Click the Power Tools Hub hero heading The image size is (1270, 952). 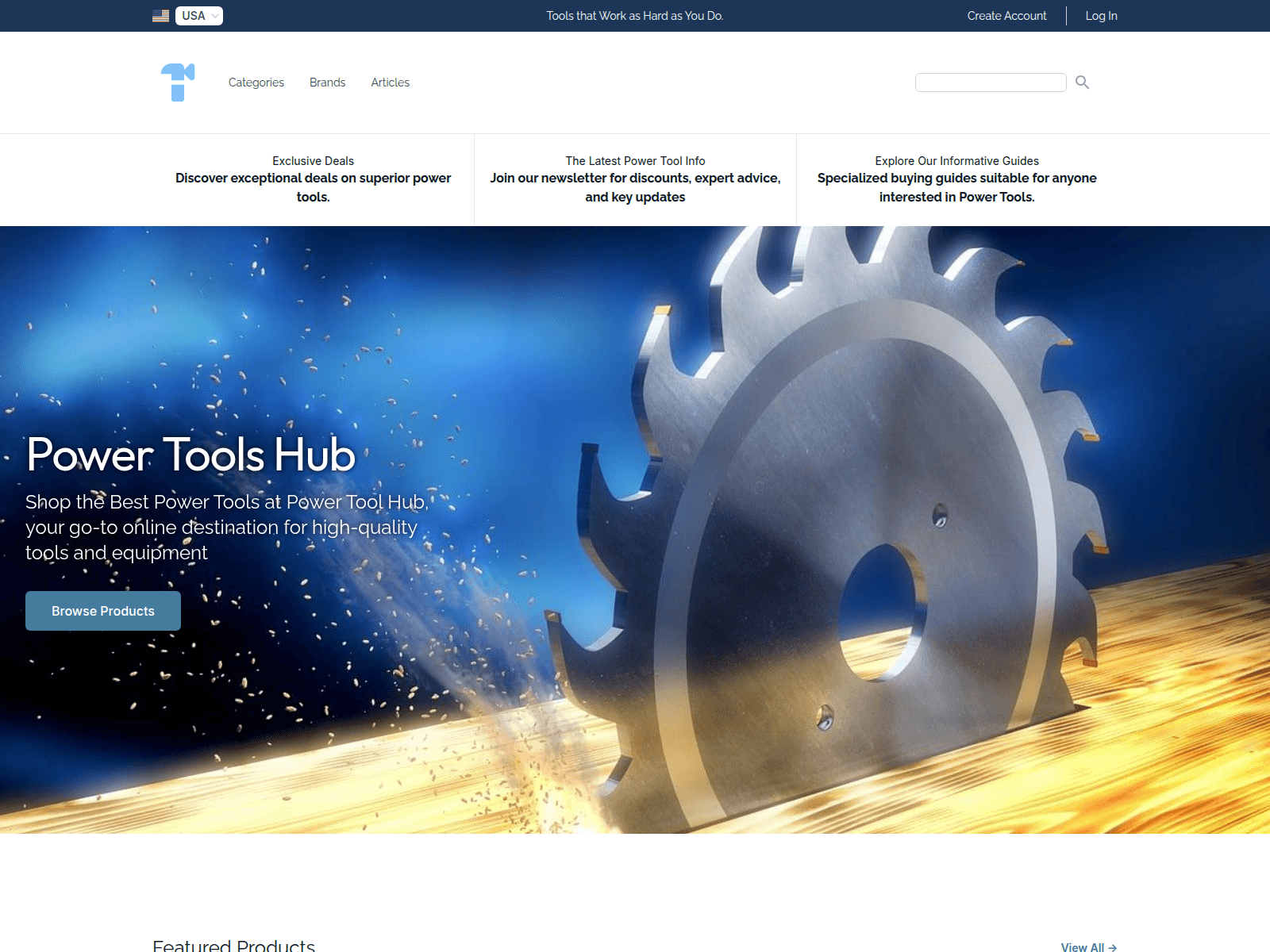click(x=190, y=455)
